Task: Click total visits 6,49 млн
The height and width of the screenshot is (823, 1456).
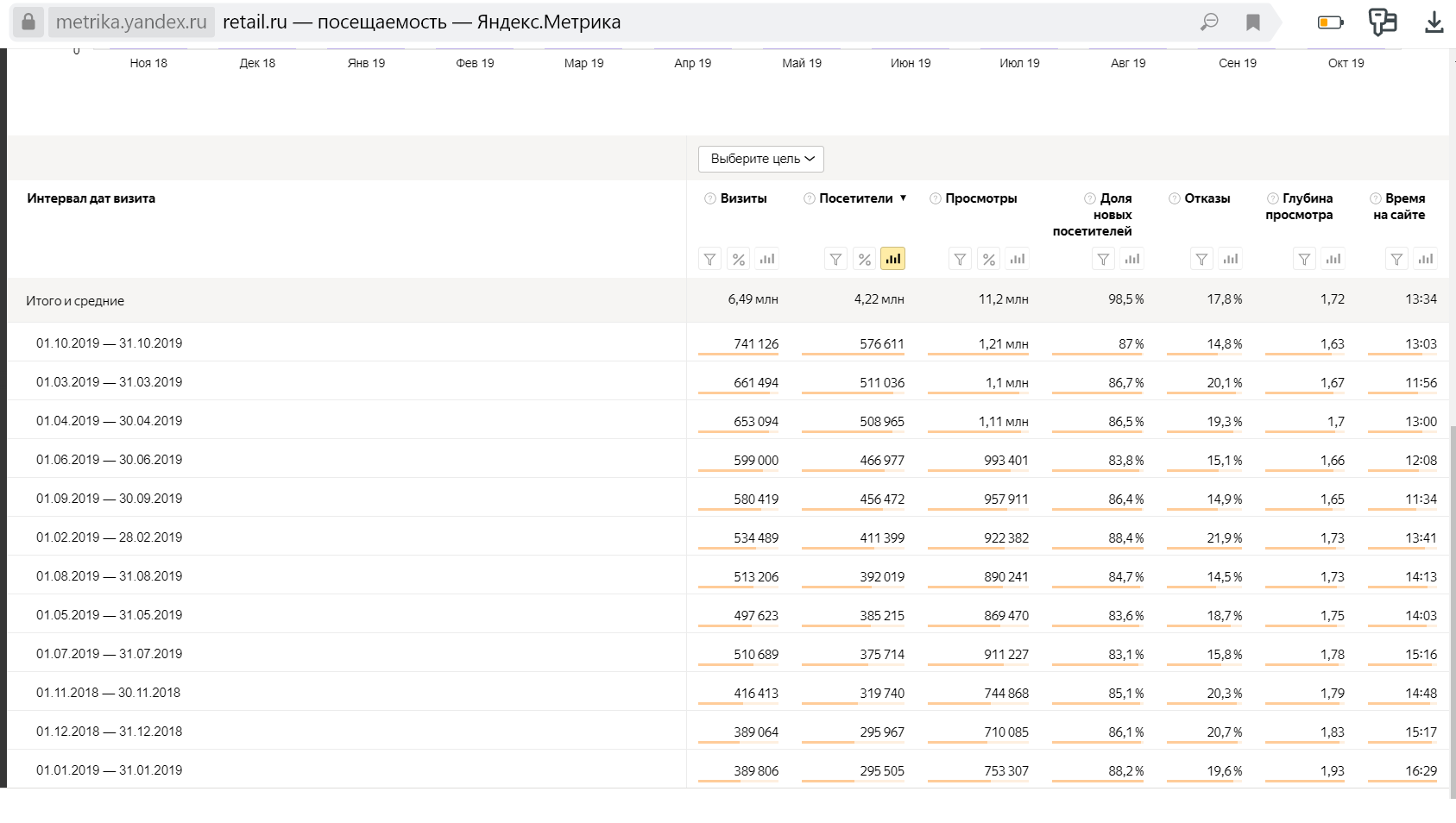Action: click(753, 299)
